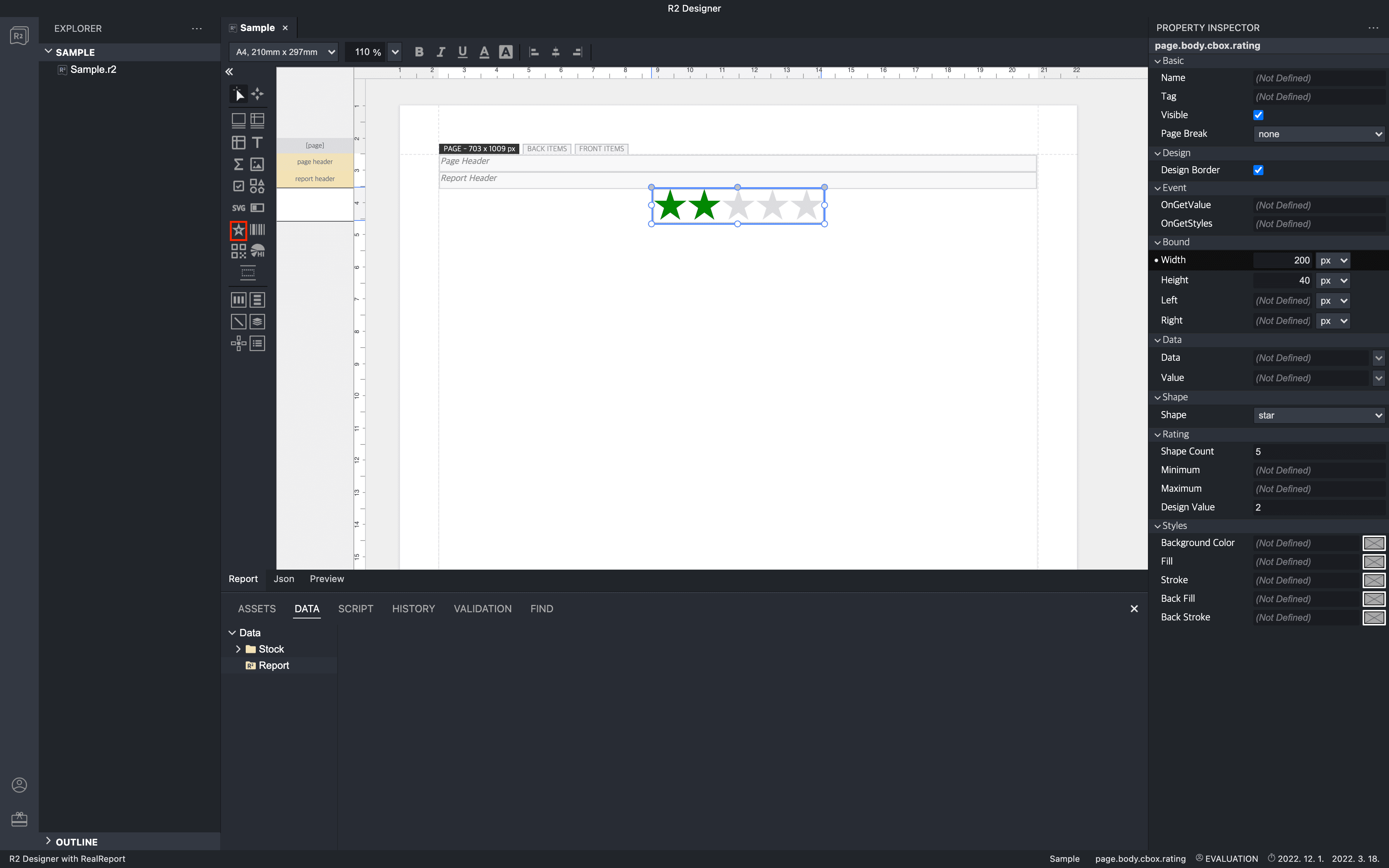
Task: Click the Design Value input field
Action: (1320, 508)
